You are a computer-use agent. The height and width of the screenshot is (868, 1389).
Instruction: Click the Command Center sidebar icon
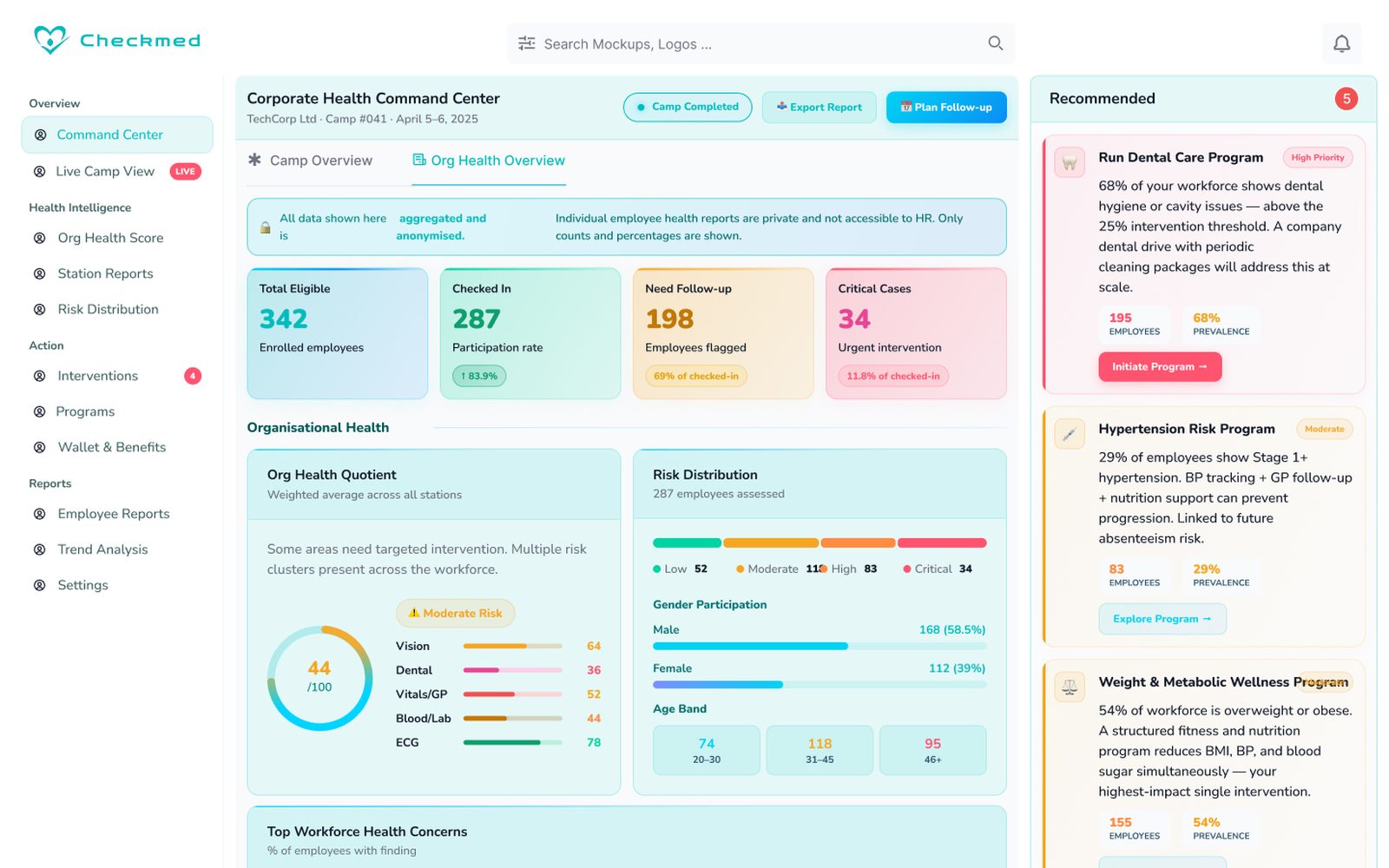40,135
